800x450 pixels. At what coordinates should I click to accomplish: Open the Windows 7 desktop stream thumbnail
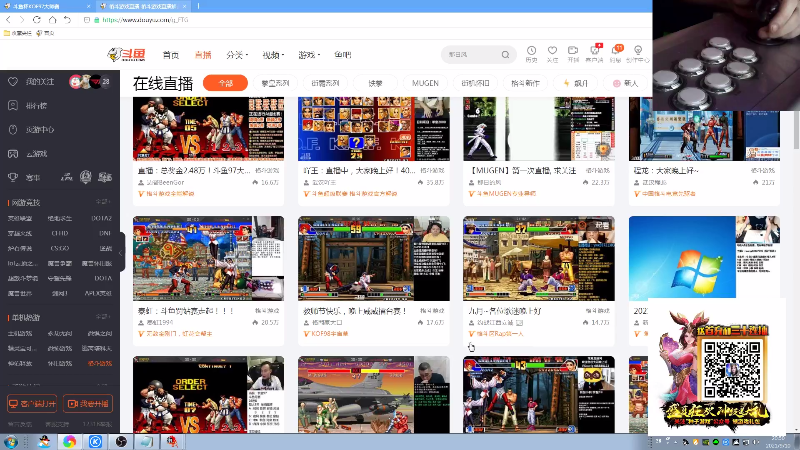point(704,258)
